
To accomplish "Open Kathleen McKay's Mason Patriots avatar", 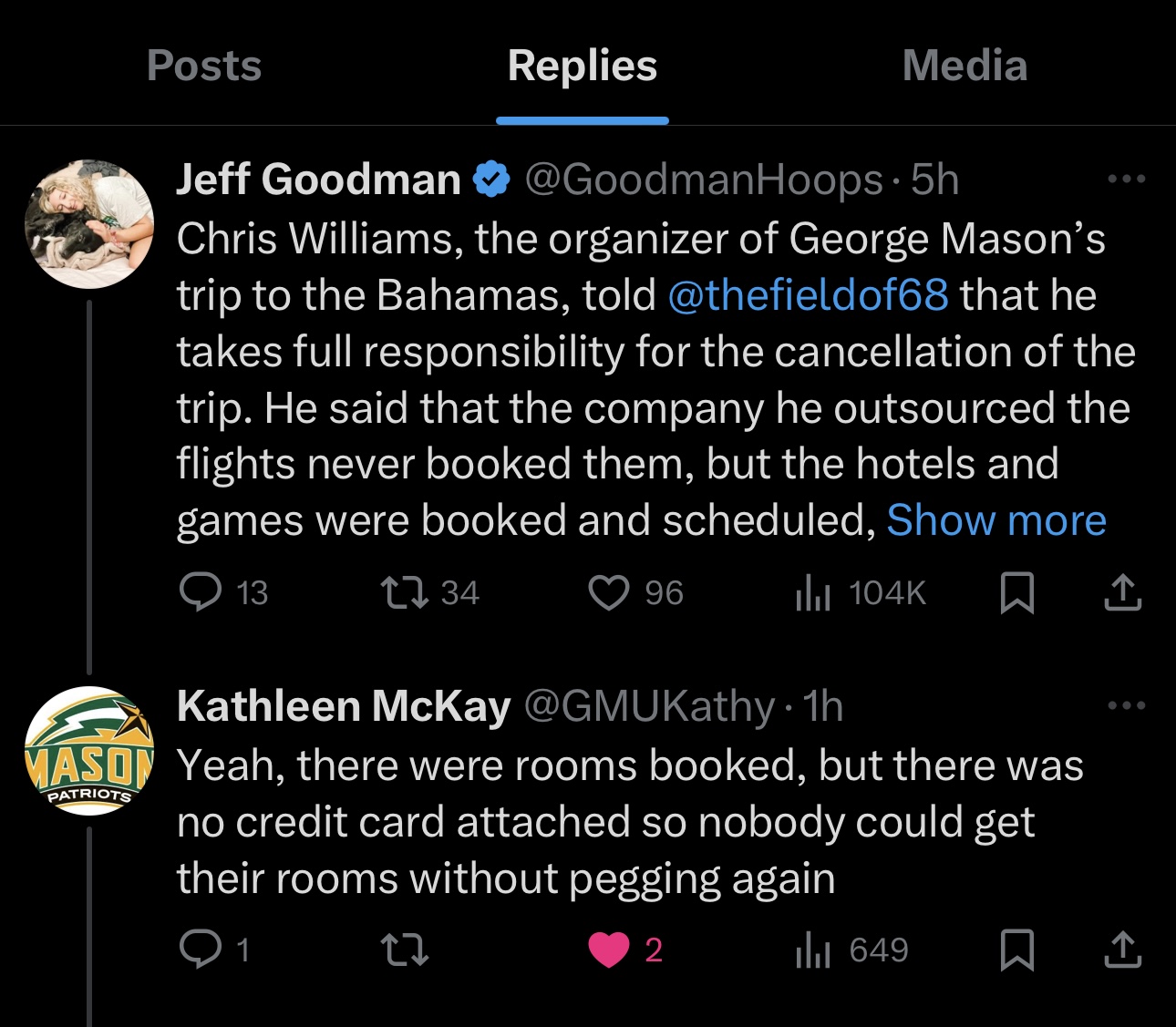I will [x=89, y=751].
